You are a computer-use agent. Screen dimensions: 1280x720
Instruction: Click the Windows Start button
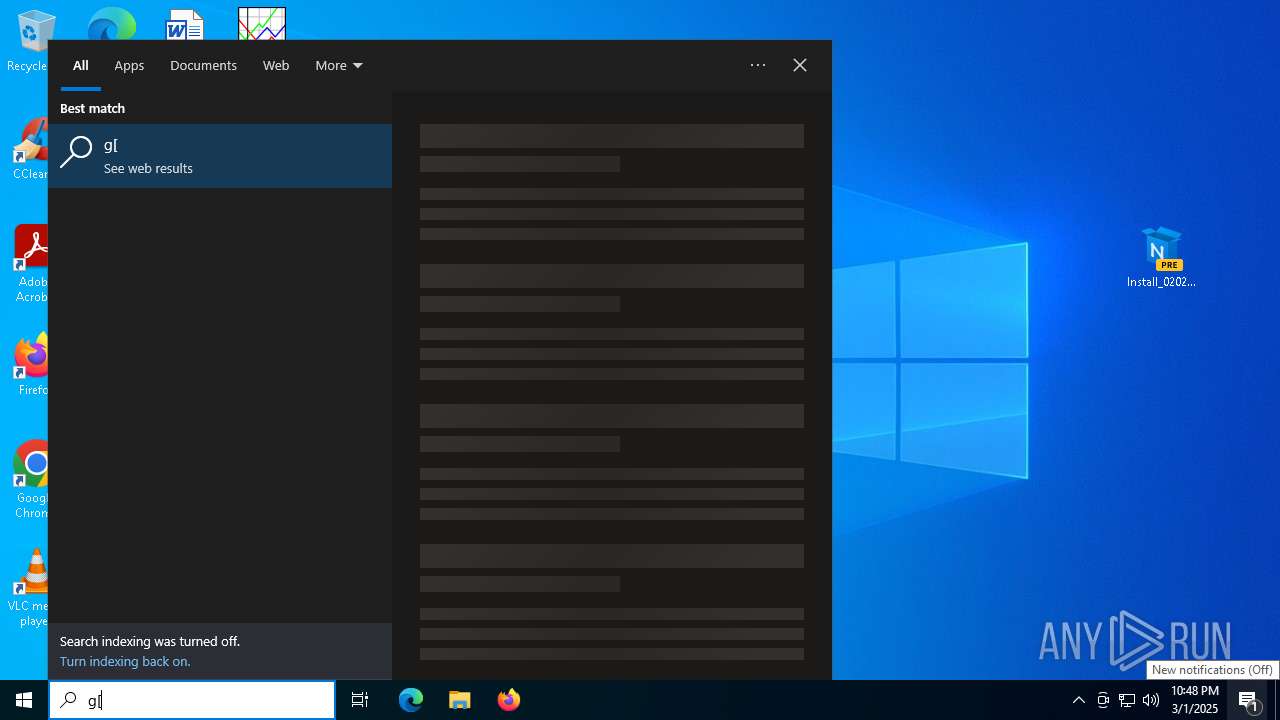pyautogui.click(x=24, y=700)
